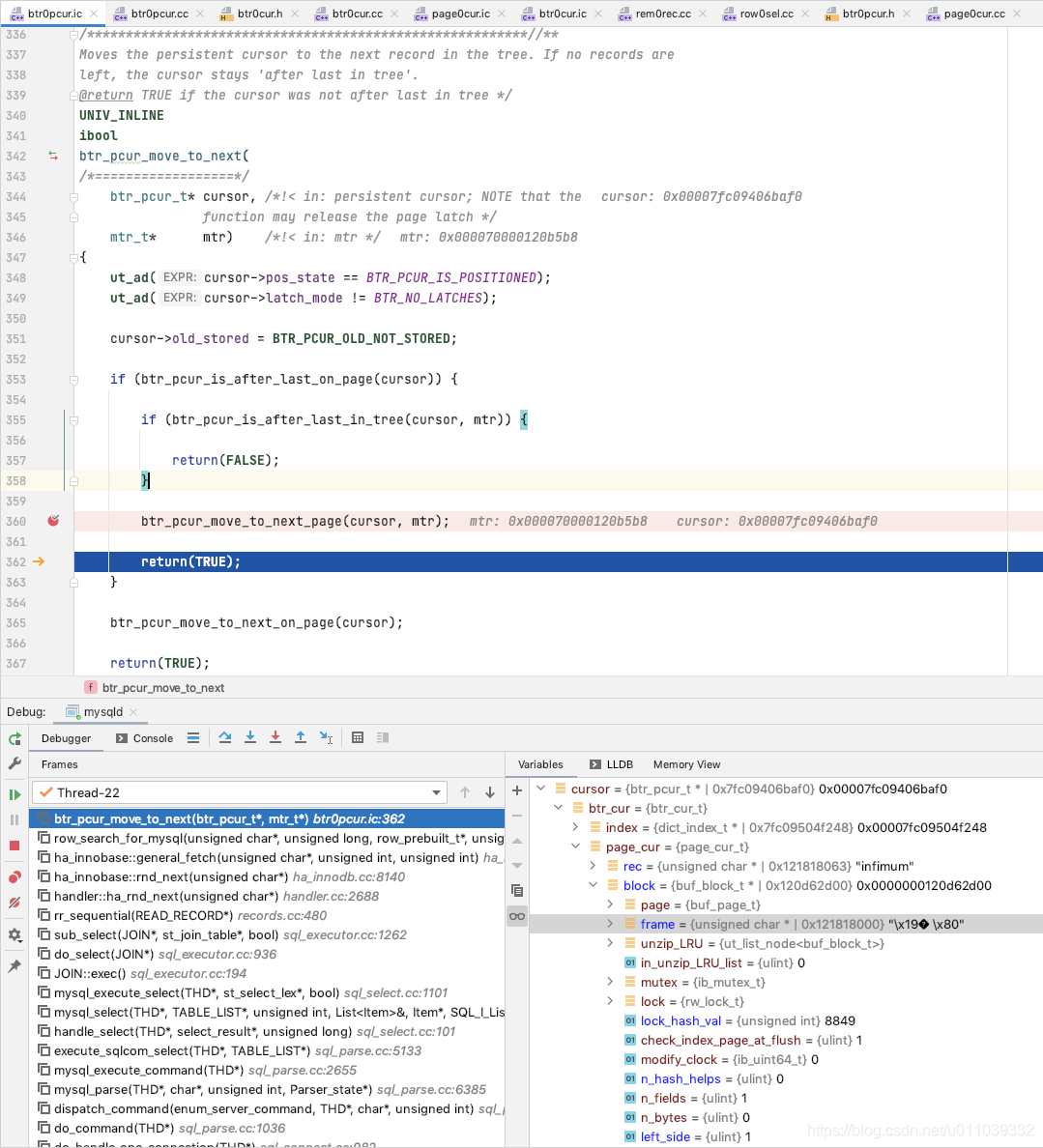Screen dimensions: 1043x1148
Task: Open the LLDB tab
Action: (612, 764)
